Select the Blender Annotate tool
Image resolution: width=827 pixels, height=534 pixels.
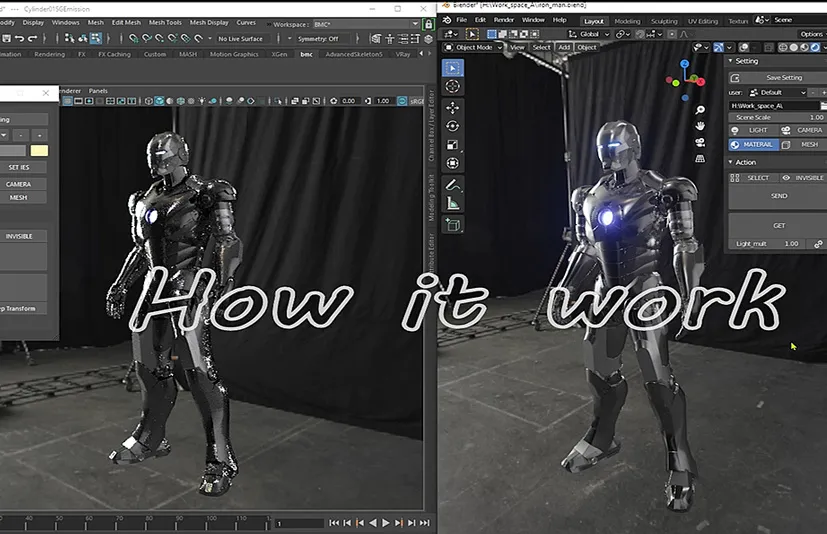[452, 185]
